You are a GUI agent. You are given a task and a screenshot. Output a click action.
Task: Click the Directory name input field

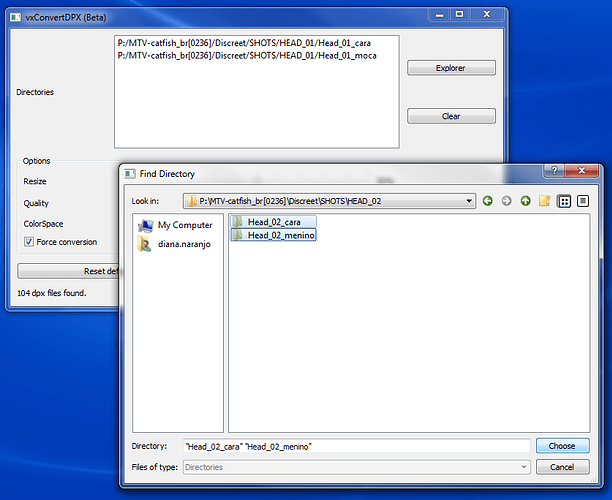point(355,446)
